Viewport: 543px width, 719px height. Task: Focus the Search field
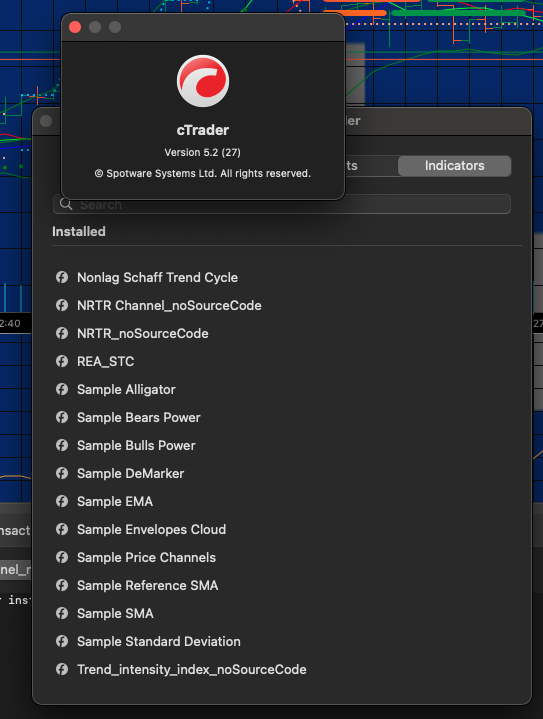(282, 204)
